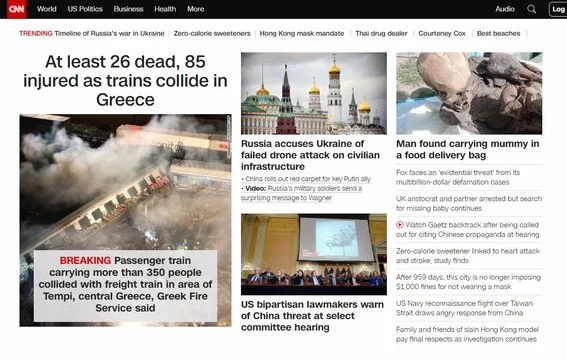Open the World section
Image resolution: width=567 pixels, height=360 pixels.
click(x=47, y=9)
